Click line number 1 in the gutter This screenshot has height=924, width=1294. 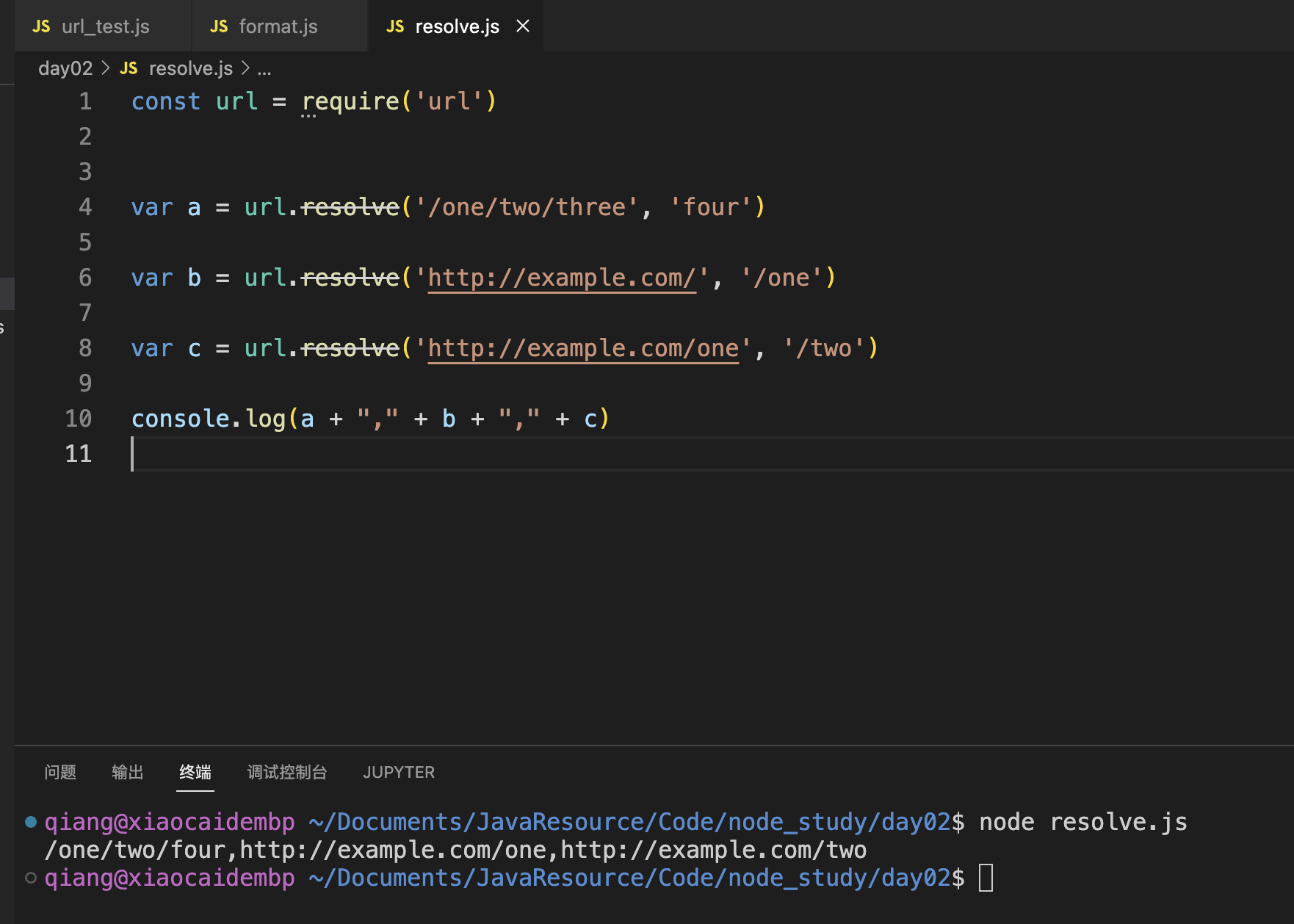coord(85,101)
